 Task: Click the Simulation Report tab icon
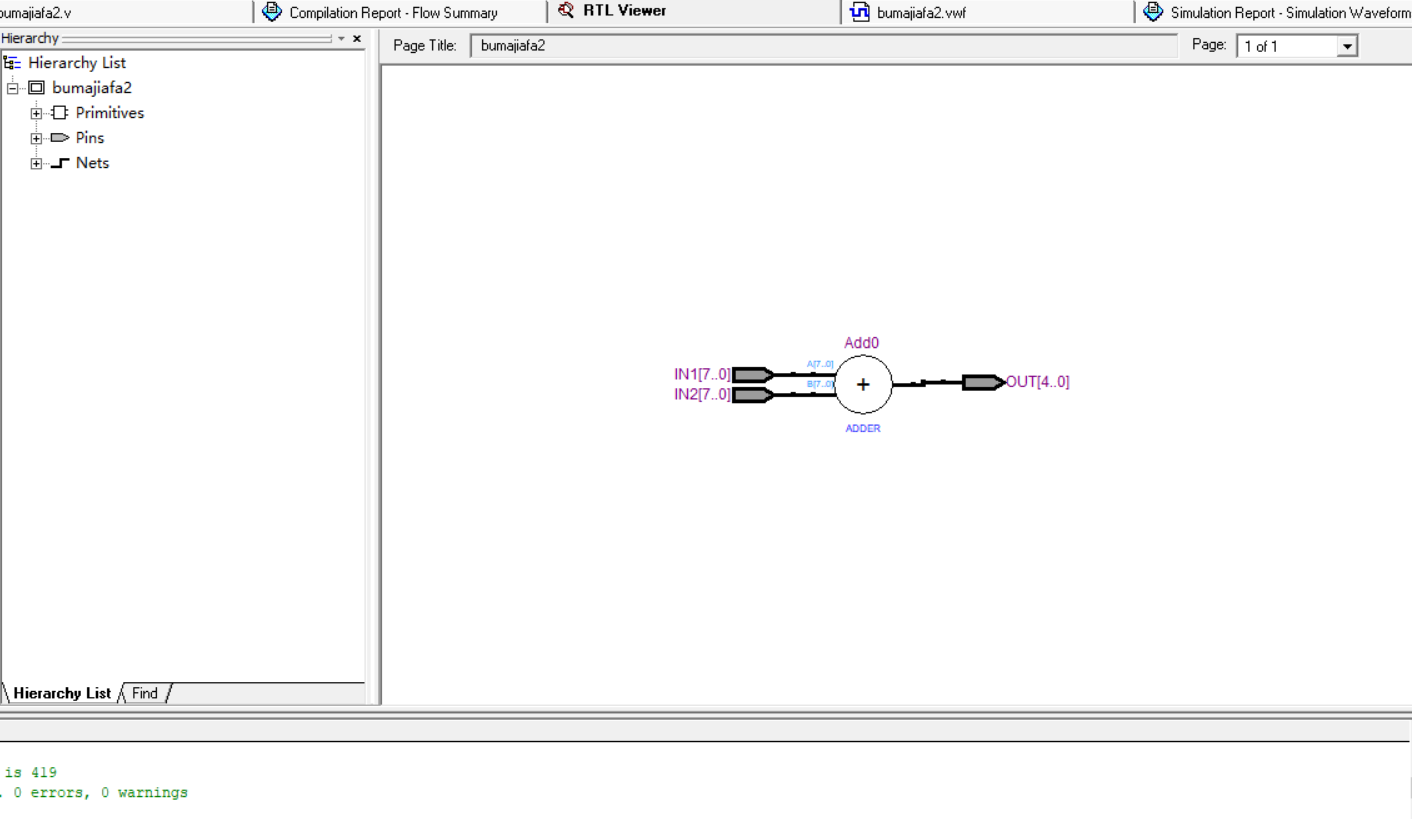tap(1153, 12)
